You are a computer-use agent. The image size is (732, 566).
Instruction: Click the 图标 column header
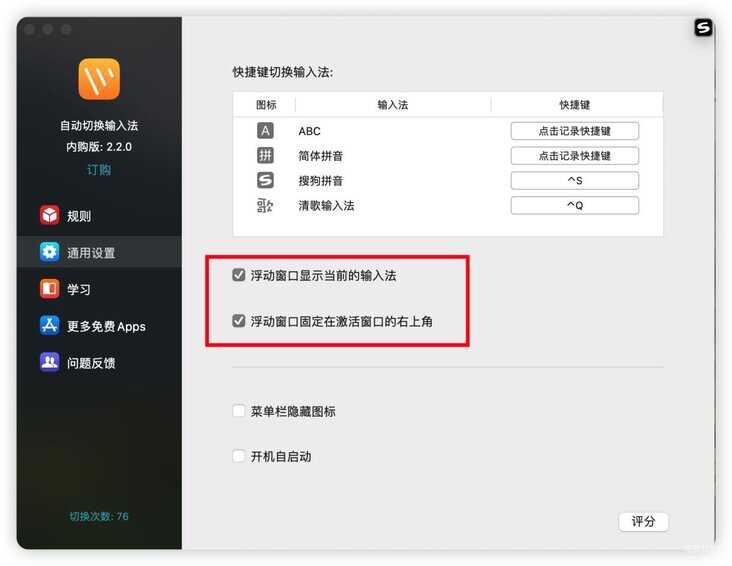[x=266, y=105]
